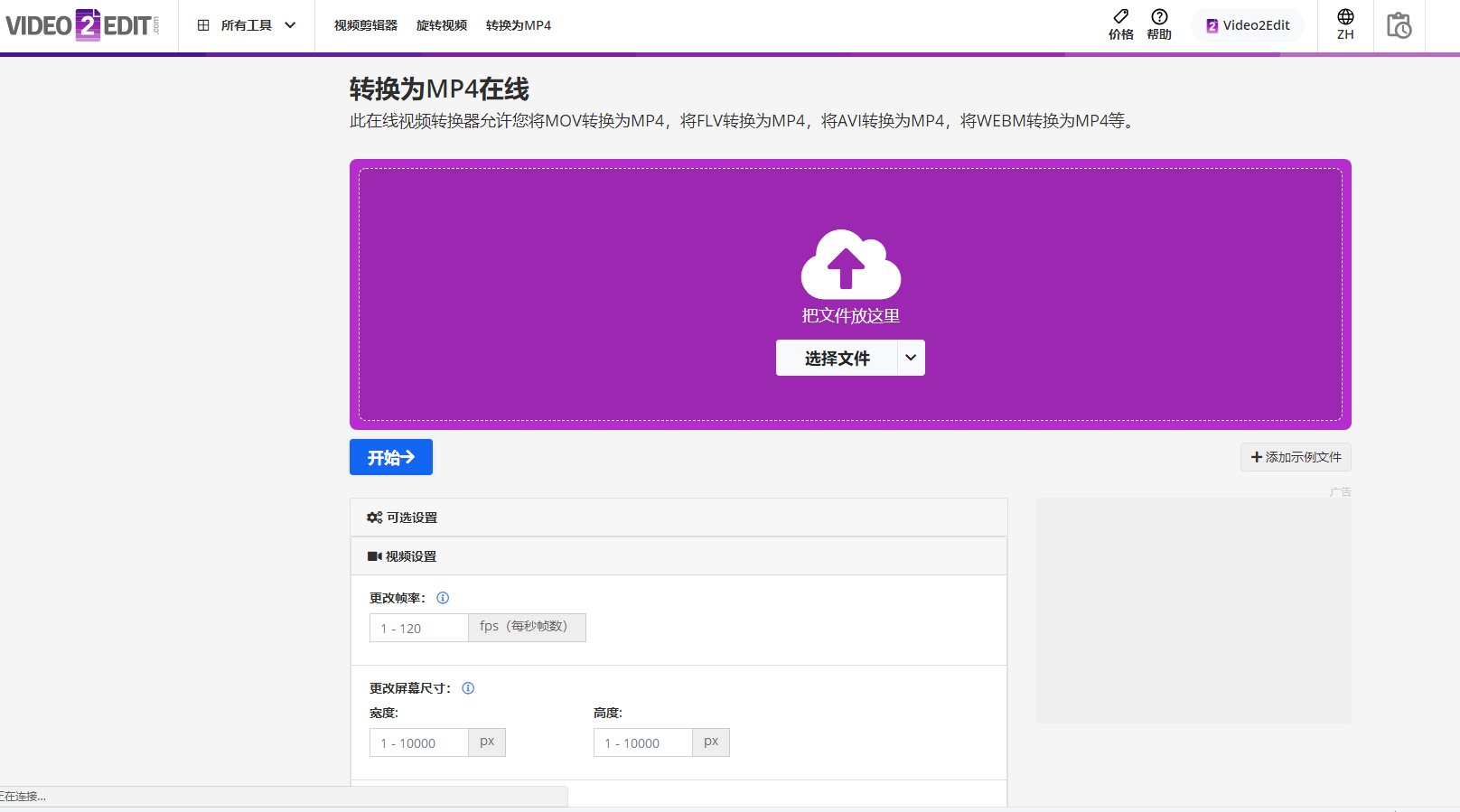Image resolution: width=1460 pixels, height=812 pixels.
Task: Click the info icon beside 更改屏幕尺寸
Action: tap(468, 688)
